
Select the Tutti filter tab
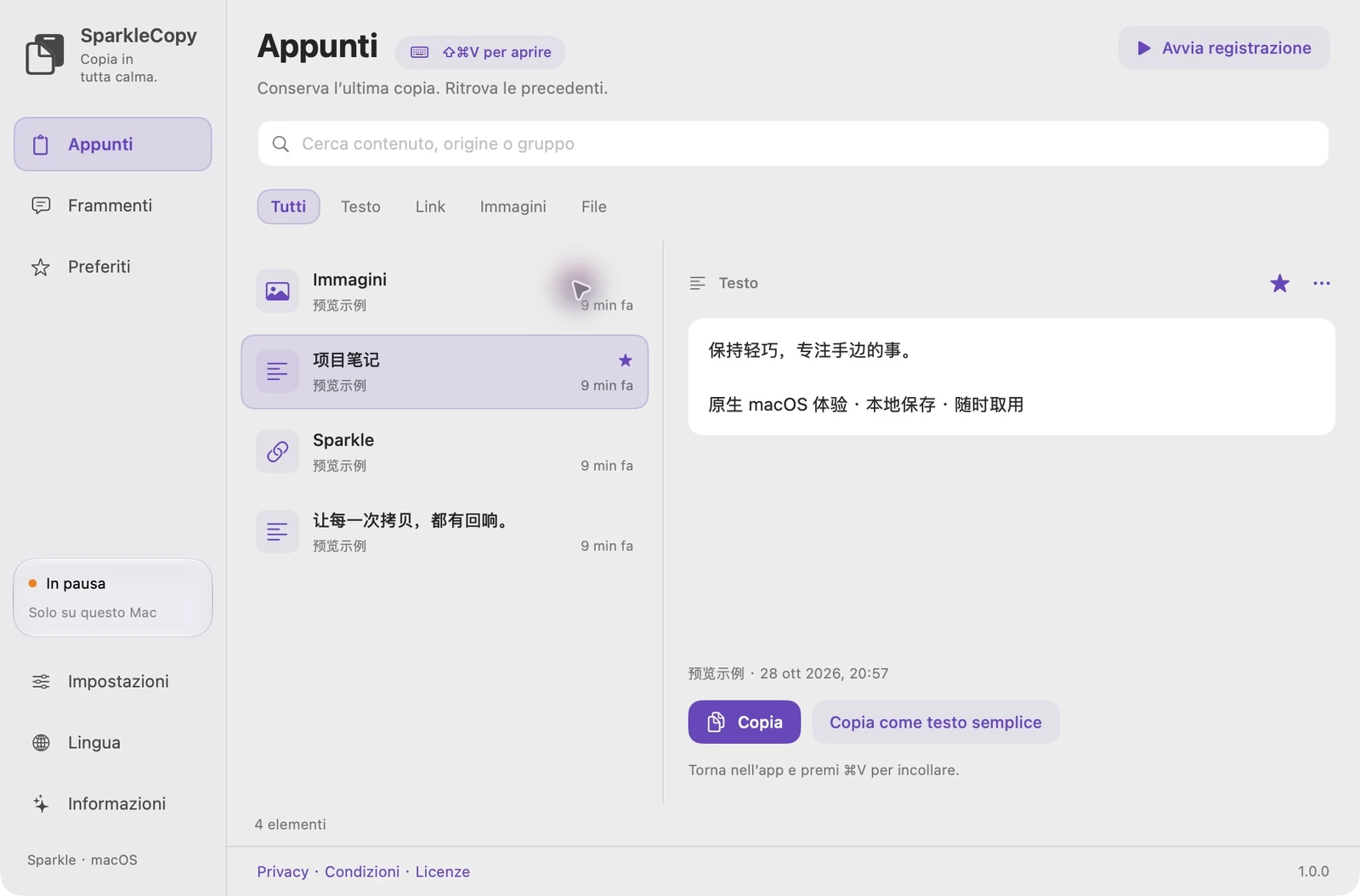(289, 207)
